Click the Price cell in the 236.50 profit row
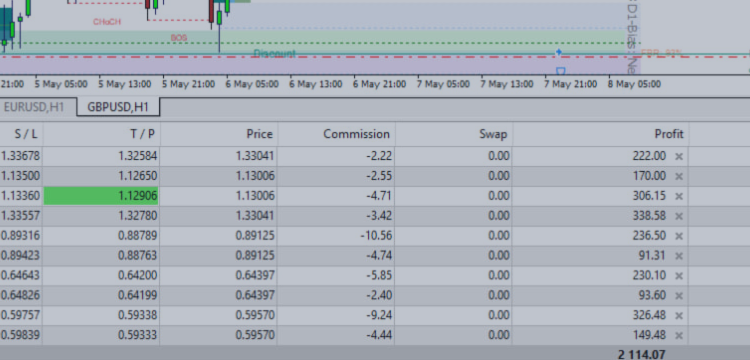 pyautogui.click(x=255, y=236)
